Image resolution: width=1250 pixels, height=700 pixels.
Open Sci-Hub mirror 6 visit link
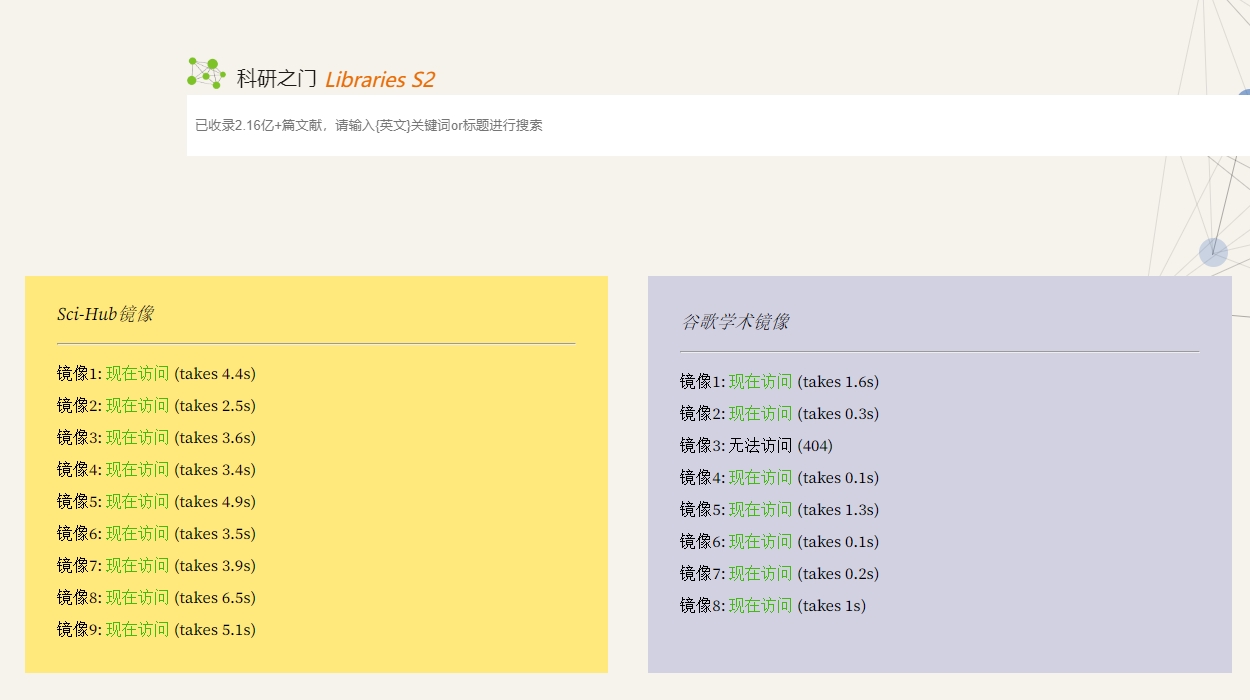pos(138,534)
